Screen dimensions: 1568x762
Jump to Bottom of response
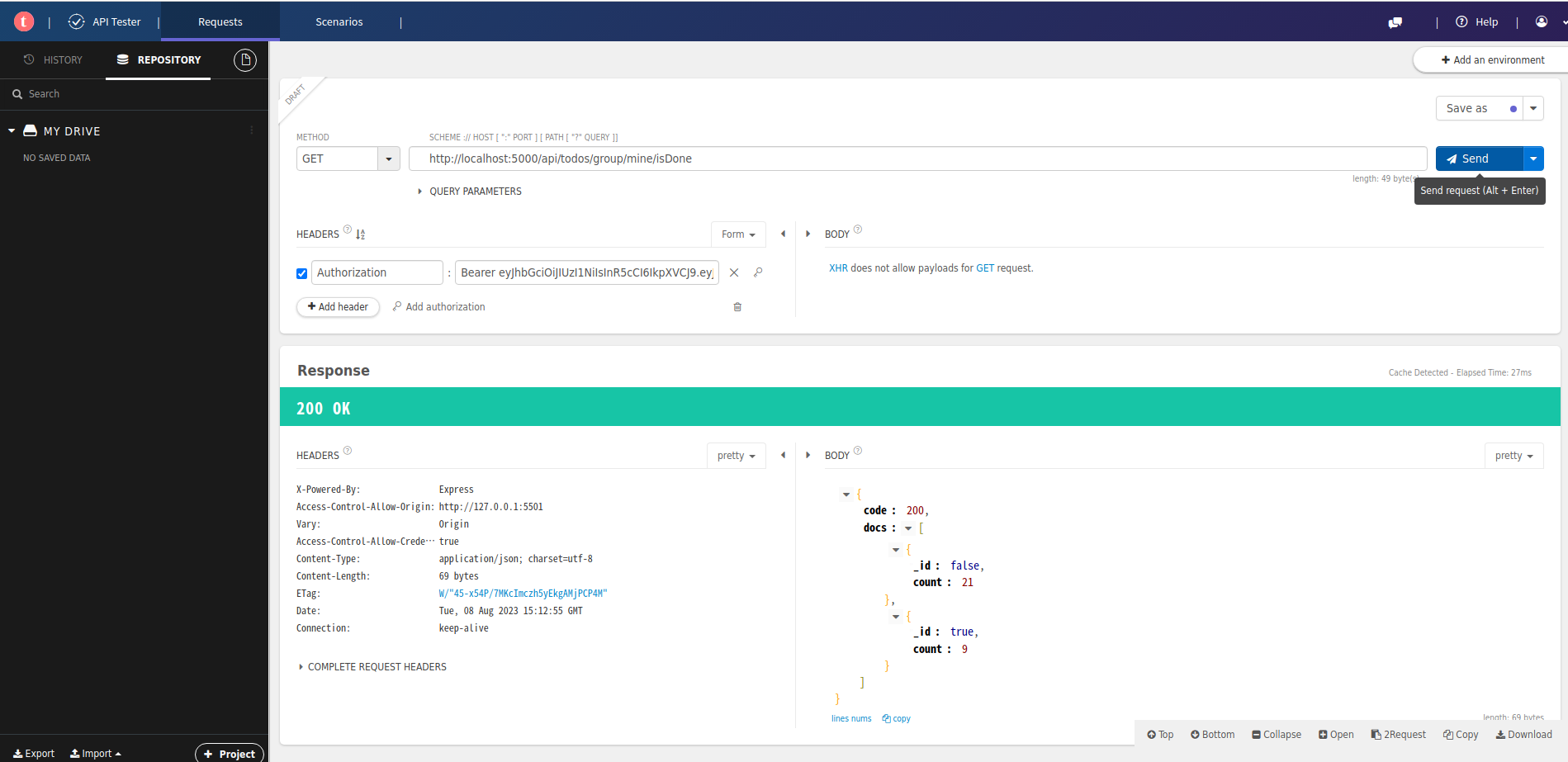pyautogui.click(x=1213, y=735)
